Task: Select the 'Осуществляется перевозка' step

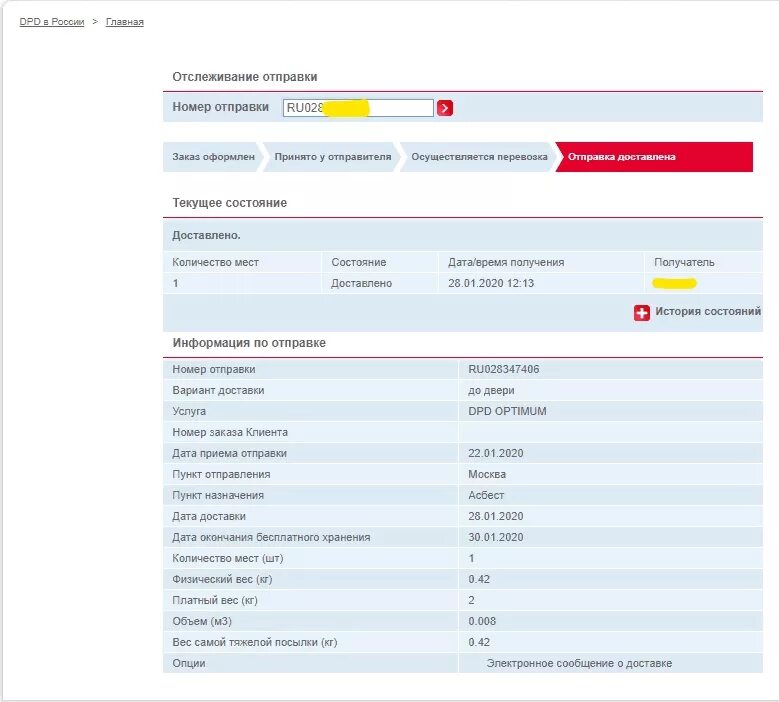Action: point(479,157)
